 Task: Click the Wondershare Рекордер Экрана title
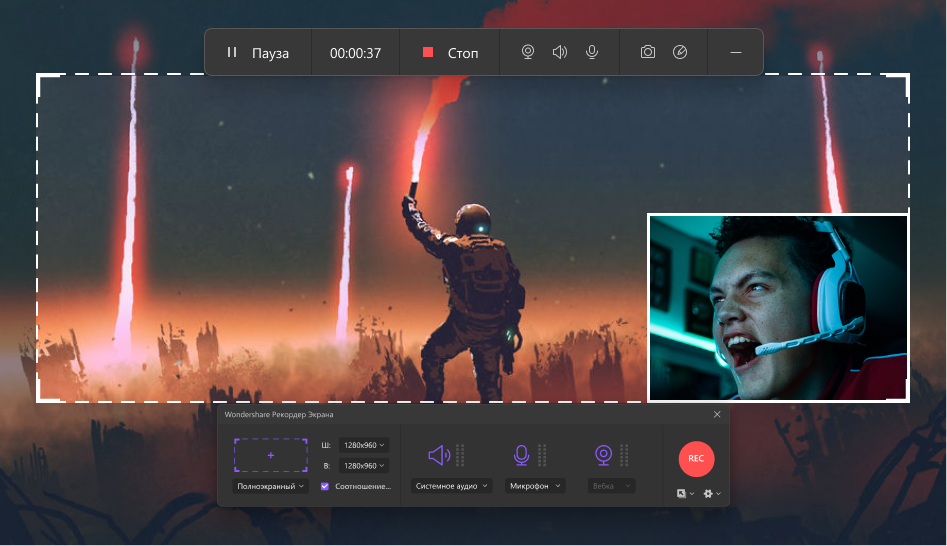tap(279, 414)
